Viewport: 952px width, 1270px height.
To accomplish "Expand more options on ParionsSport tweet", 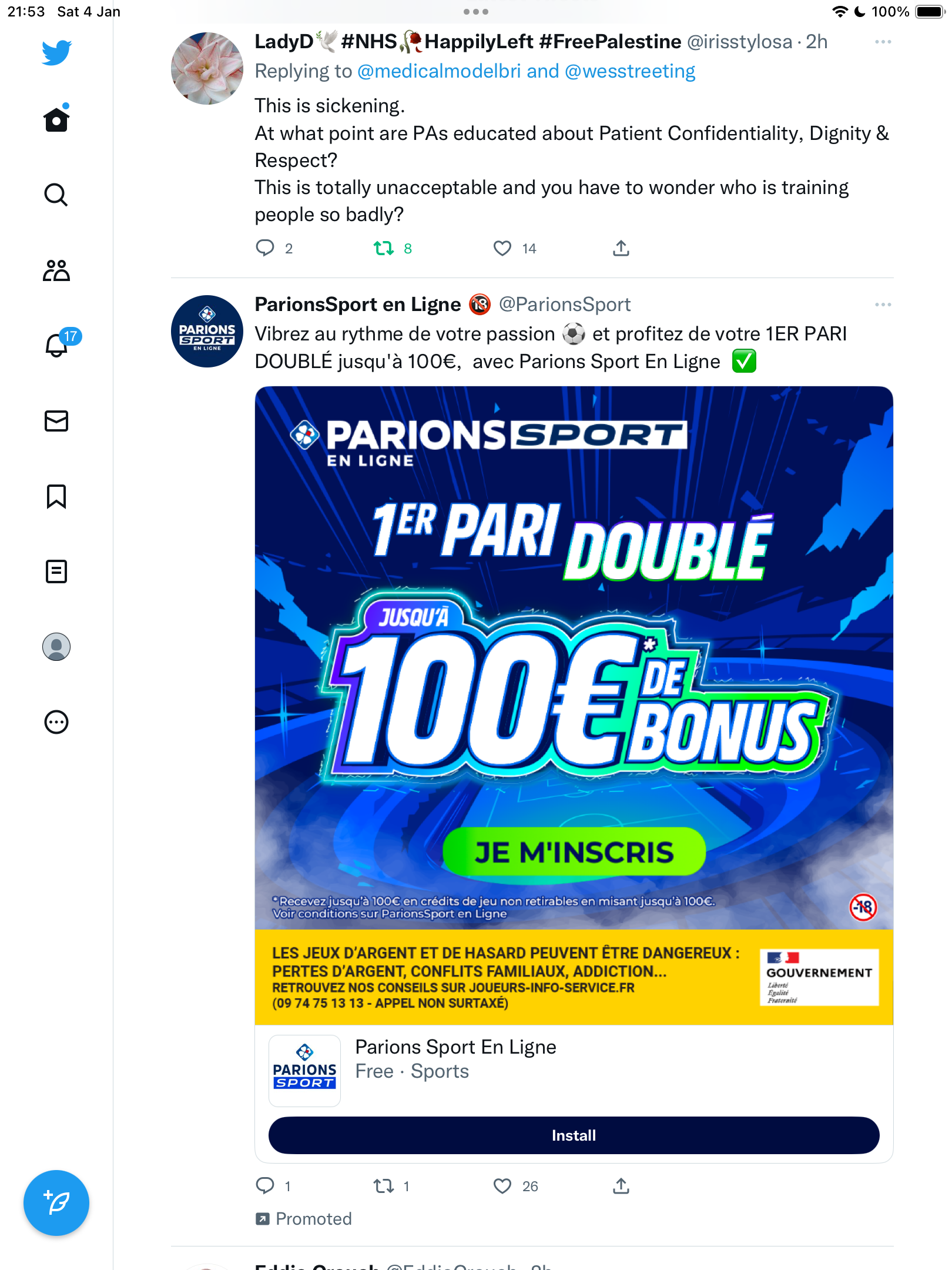I will click(883, 305).
